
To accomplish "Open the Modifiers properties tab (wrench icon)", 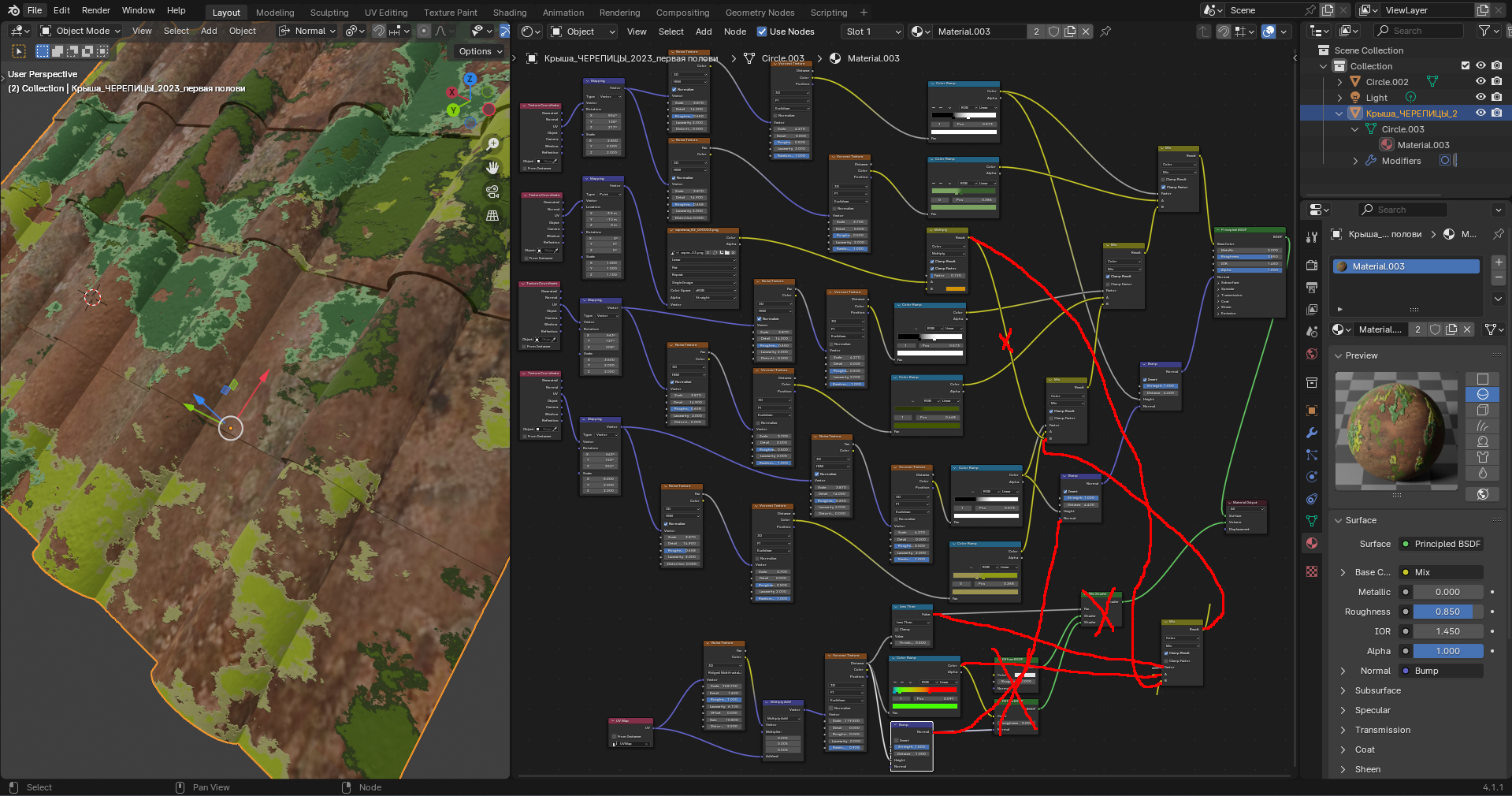I will pos(1311,433).
